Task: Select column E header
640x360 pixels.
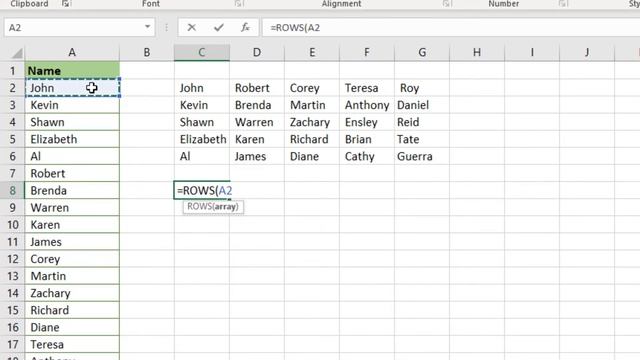Action: pyautogui.click(x=312, y=53)
